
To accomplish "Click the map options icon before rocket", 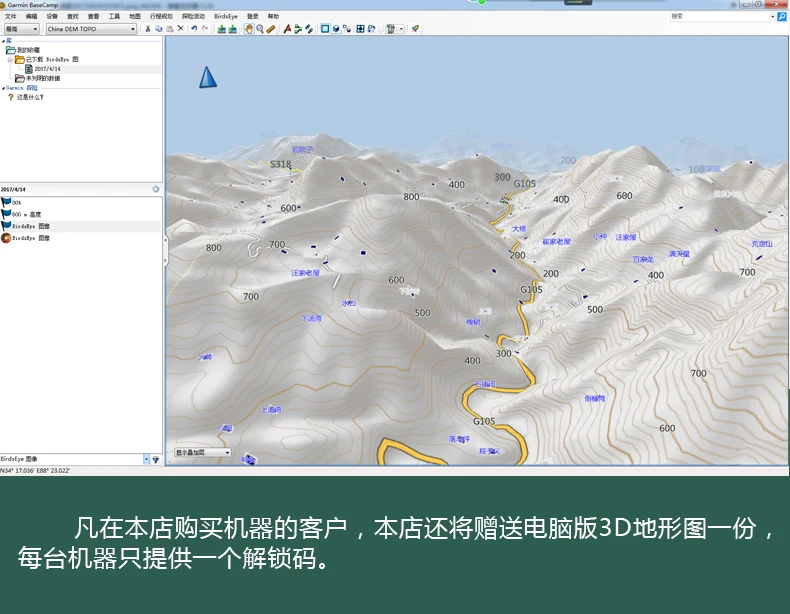I will point(390,29).
